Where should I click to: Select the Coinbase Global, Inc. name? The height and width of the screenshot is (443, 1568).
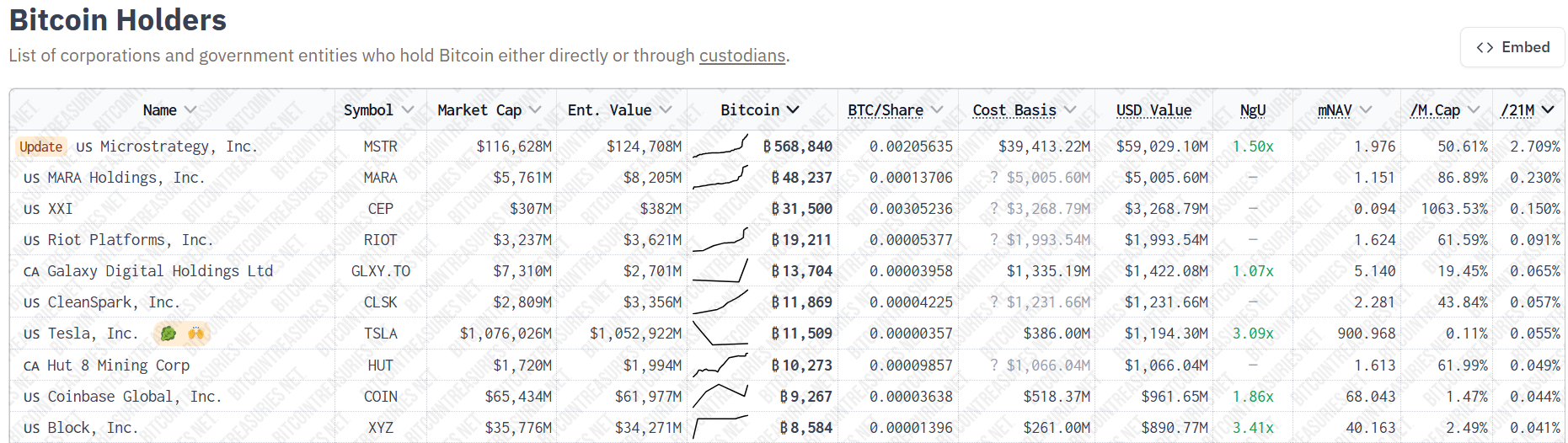click(135, 397)
